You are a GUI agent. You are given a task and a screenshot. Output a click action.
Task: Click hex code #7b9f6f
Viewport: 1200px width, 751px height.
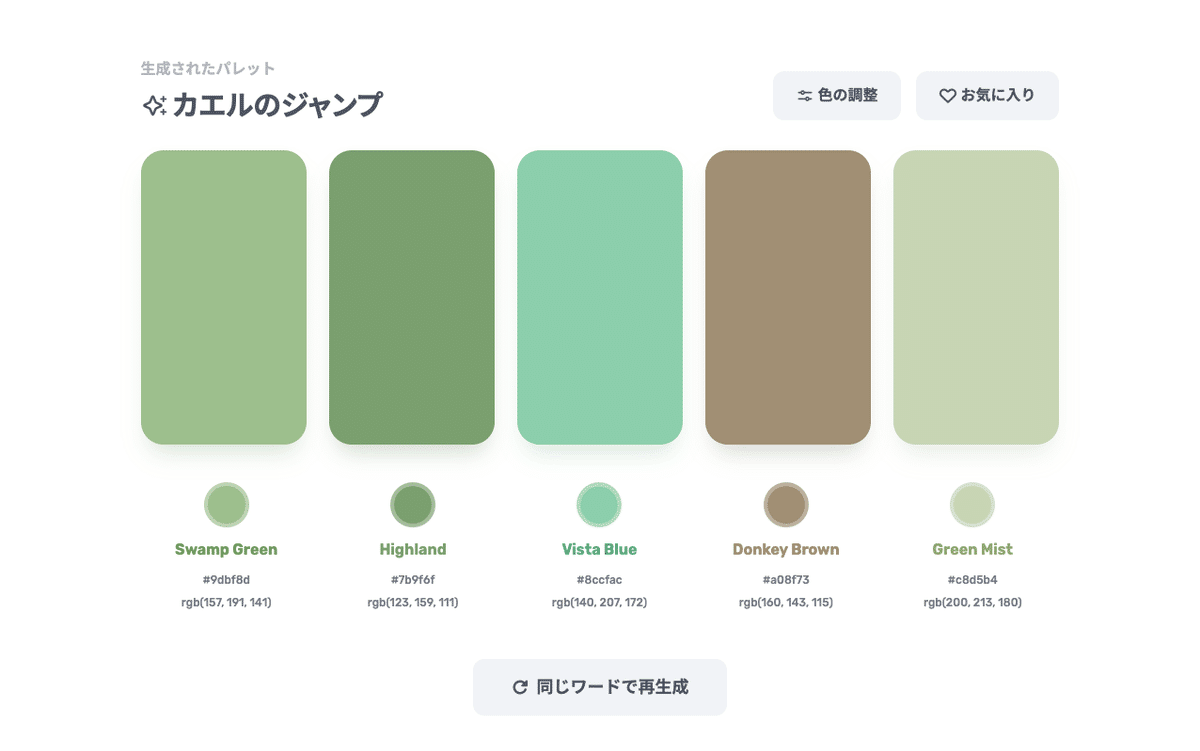[x=413, y=580]
